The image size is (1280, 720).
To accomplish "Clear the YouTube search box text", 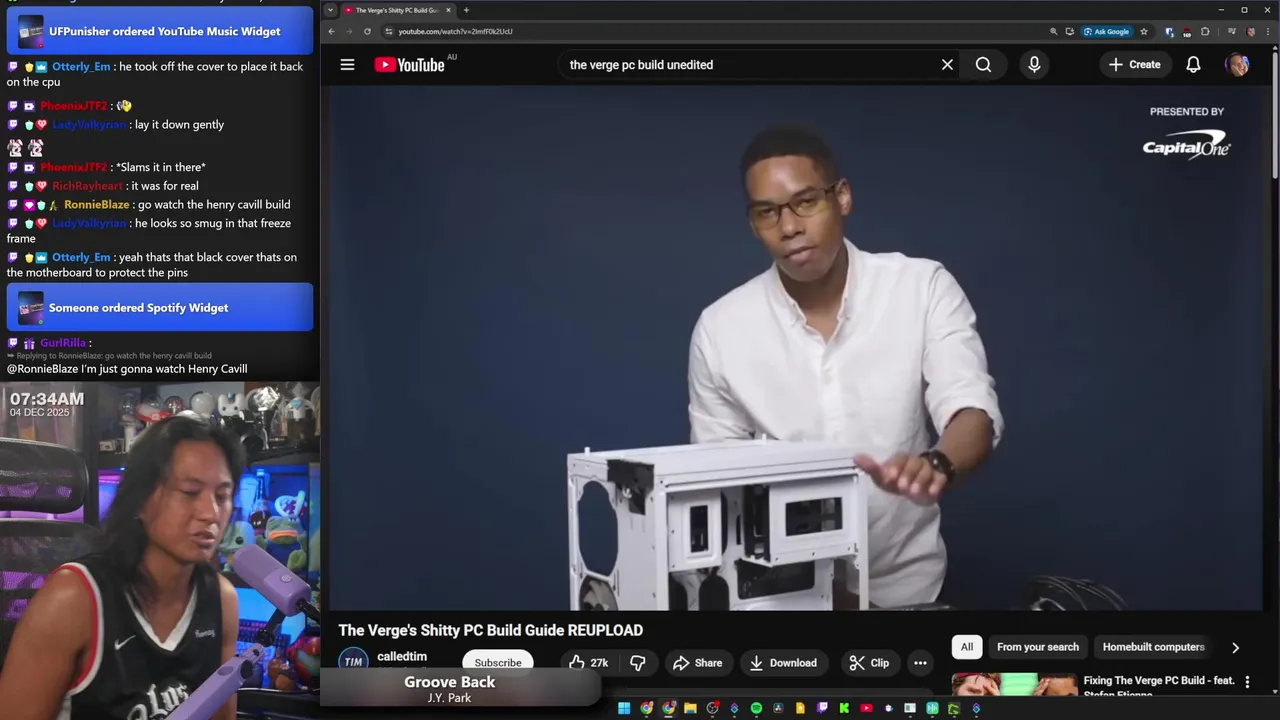I will click(947, 65).
